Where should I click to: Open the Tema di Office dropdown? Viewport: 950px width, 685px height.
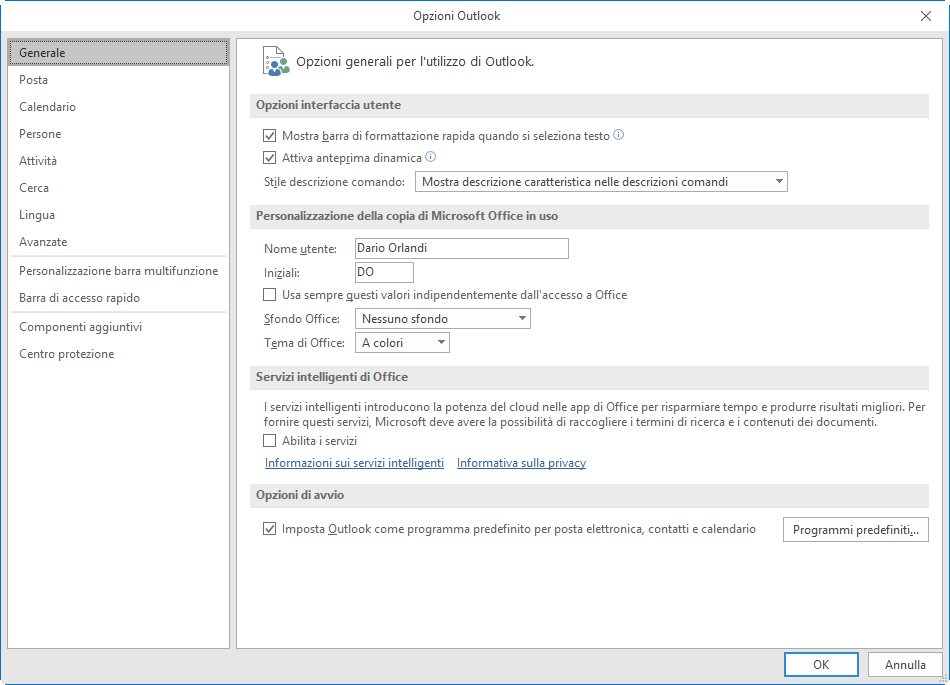tap(402, 343)
